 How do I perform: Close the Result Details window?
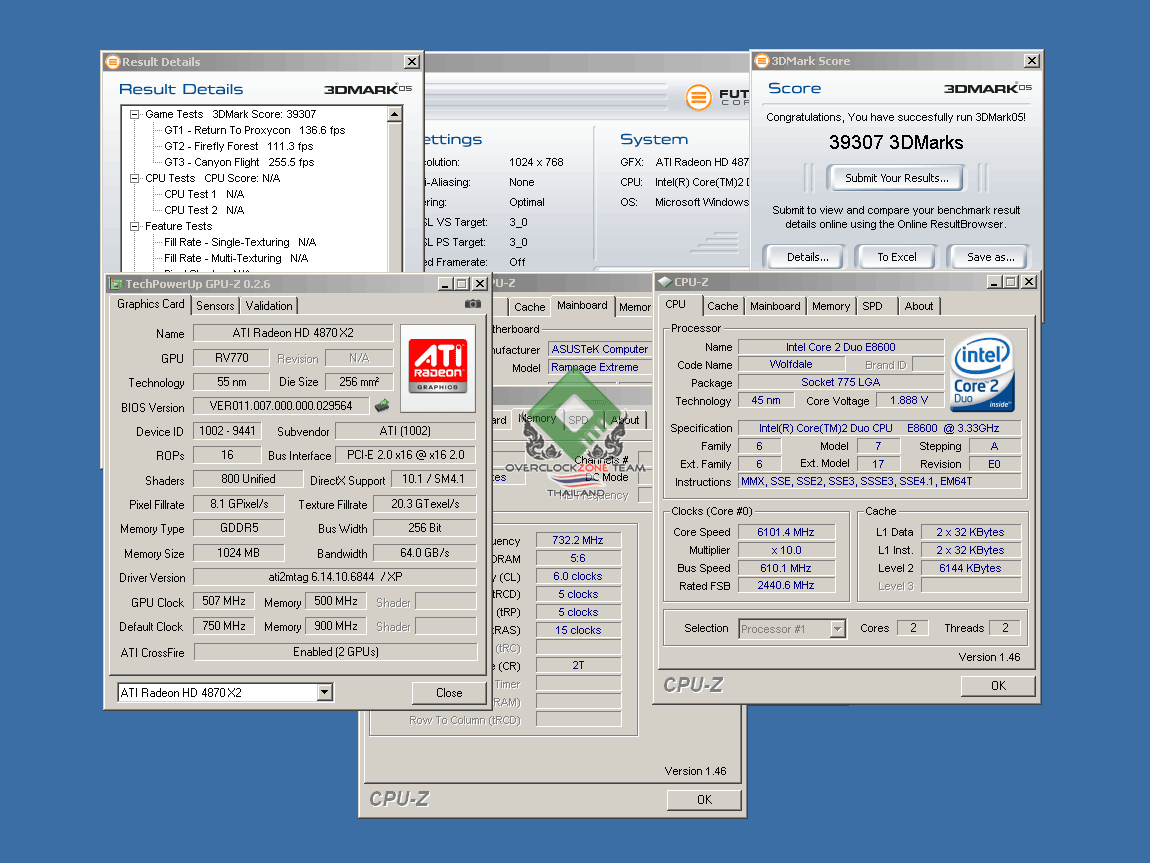click(412, 62)
